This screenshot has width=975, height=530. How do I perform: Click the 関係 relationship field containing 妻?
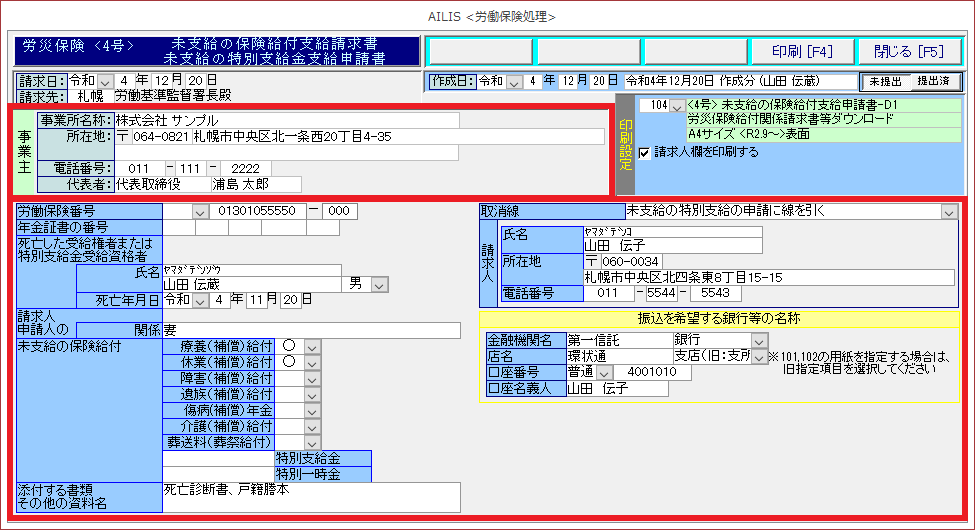click(310, 330)
